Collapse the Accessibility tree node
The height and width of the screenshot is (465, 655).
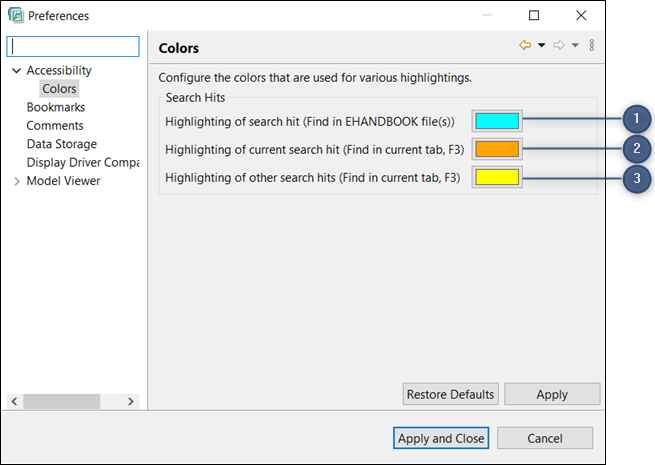pos(16,71)
